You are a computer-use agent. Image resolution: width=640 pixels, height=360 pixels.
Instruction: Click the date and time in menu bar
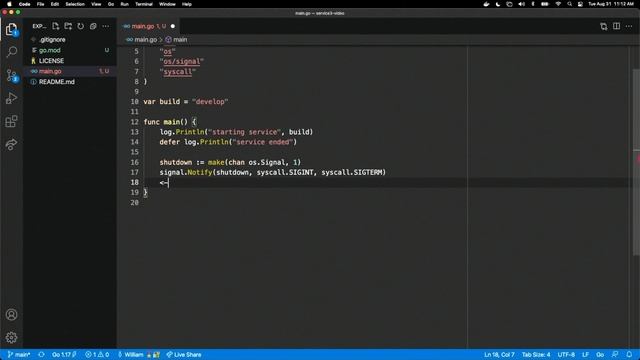click(611, 4)
